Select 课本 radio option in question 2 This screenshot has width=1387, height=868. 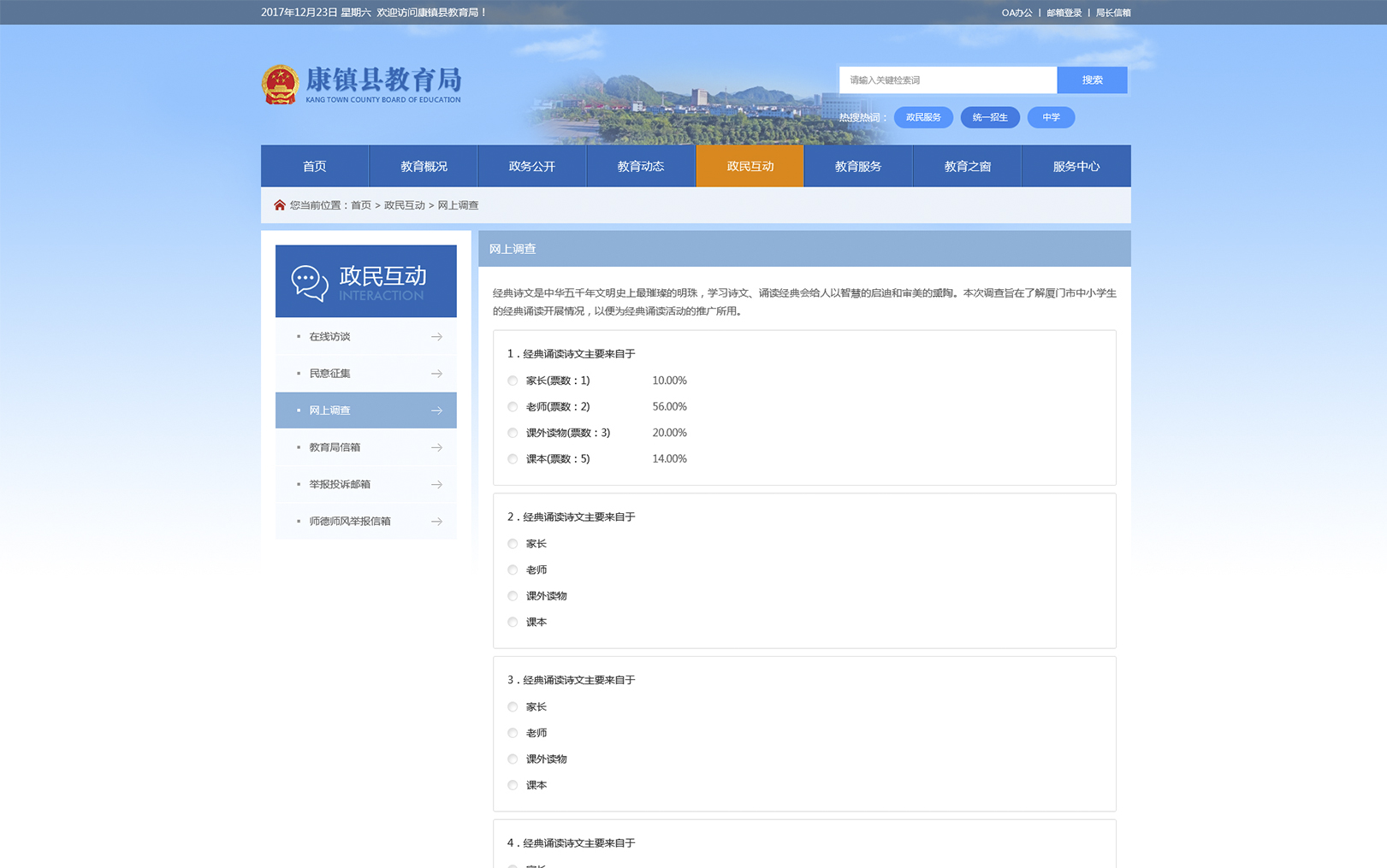coord(513,623)
